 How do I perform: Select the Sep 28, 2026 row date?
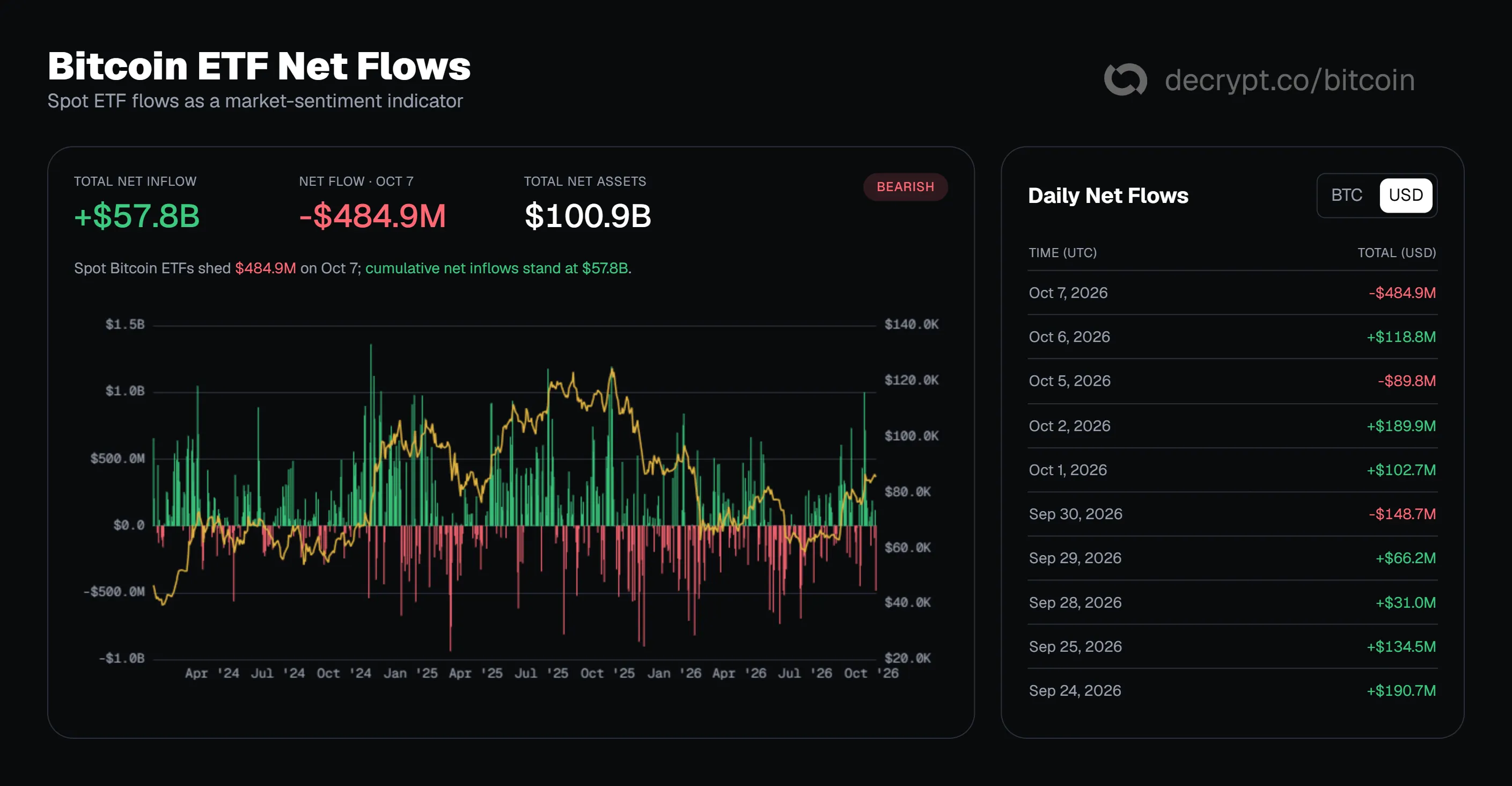[1075, 602]
